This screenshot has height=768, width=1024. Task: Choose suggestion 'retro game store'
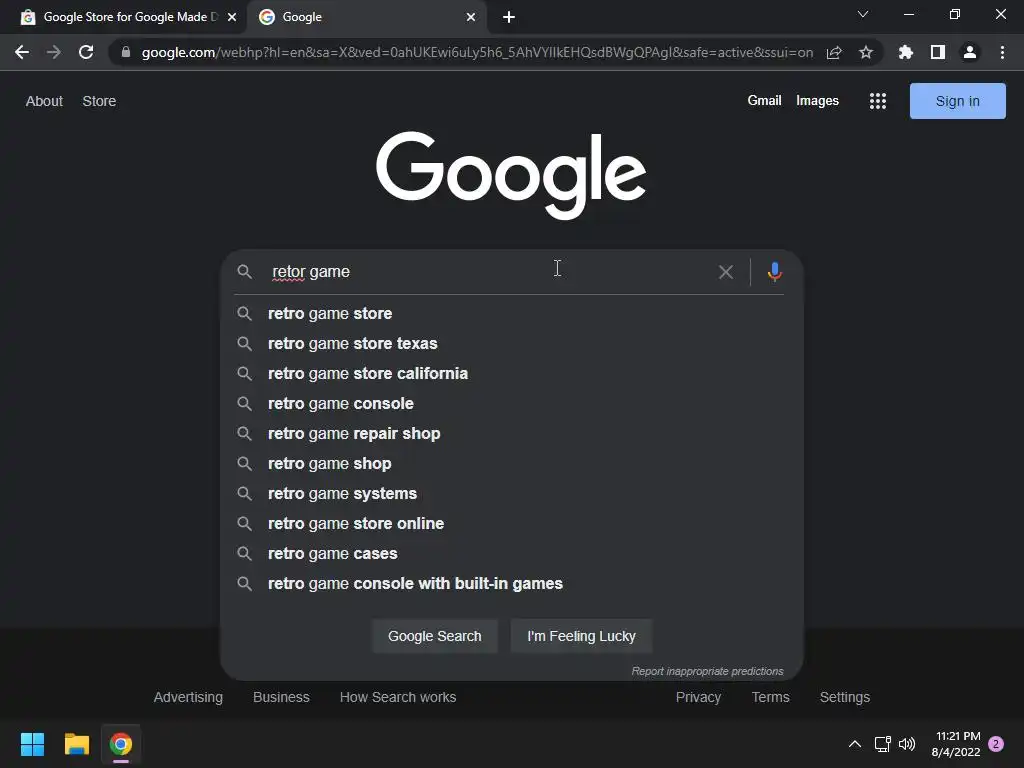511,313
